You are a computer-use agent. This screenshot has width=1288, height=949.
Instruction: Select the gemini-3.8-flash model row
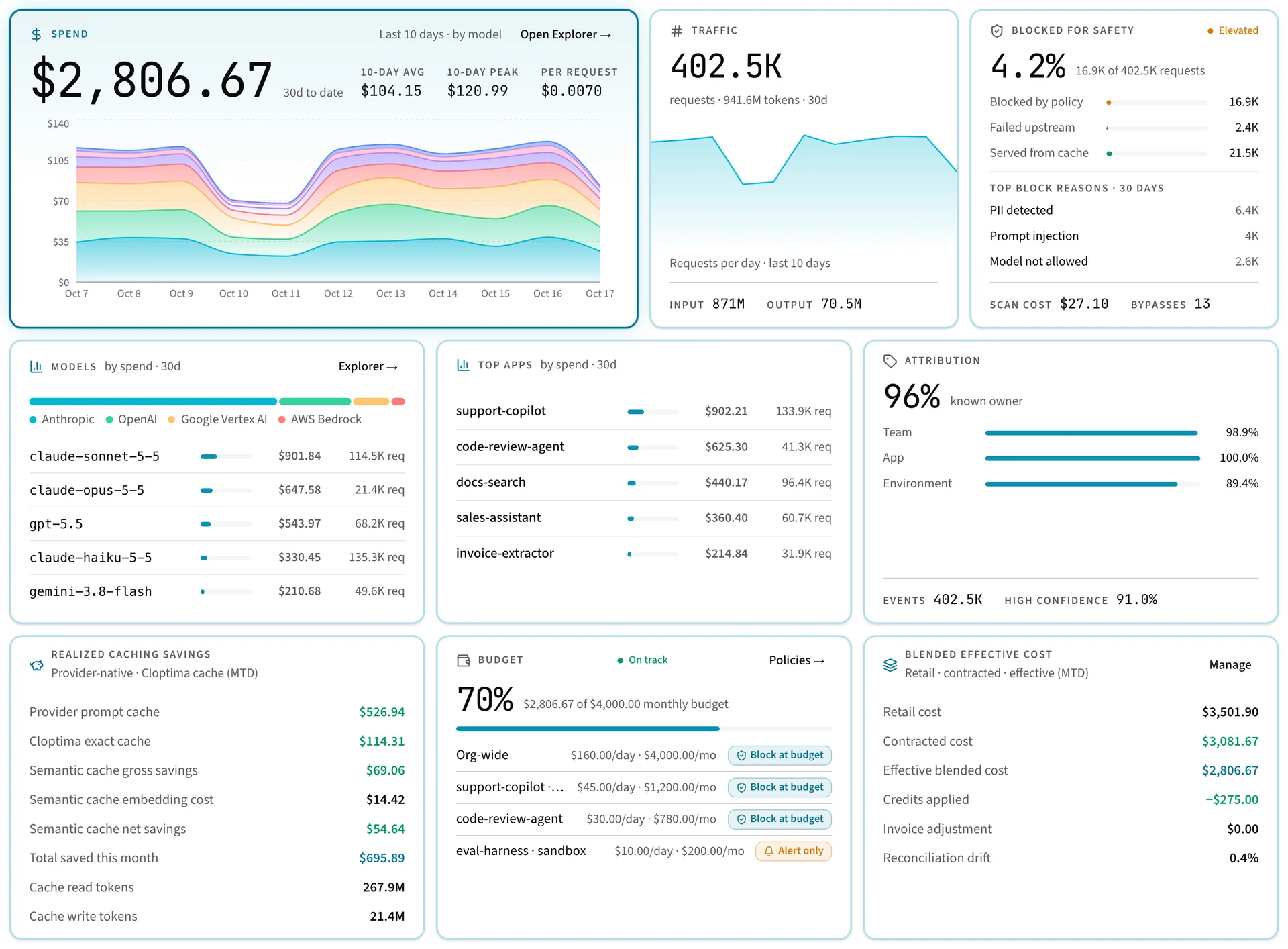[x=217, y=592]
